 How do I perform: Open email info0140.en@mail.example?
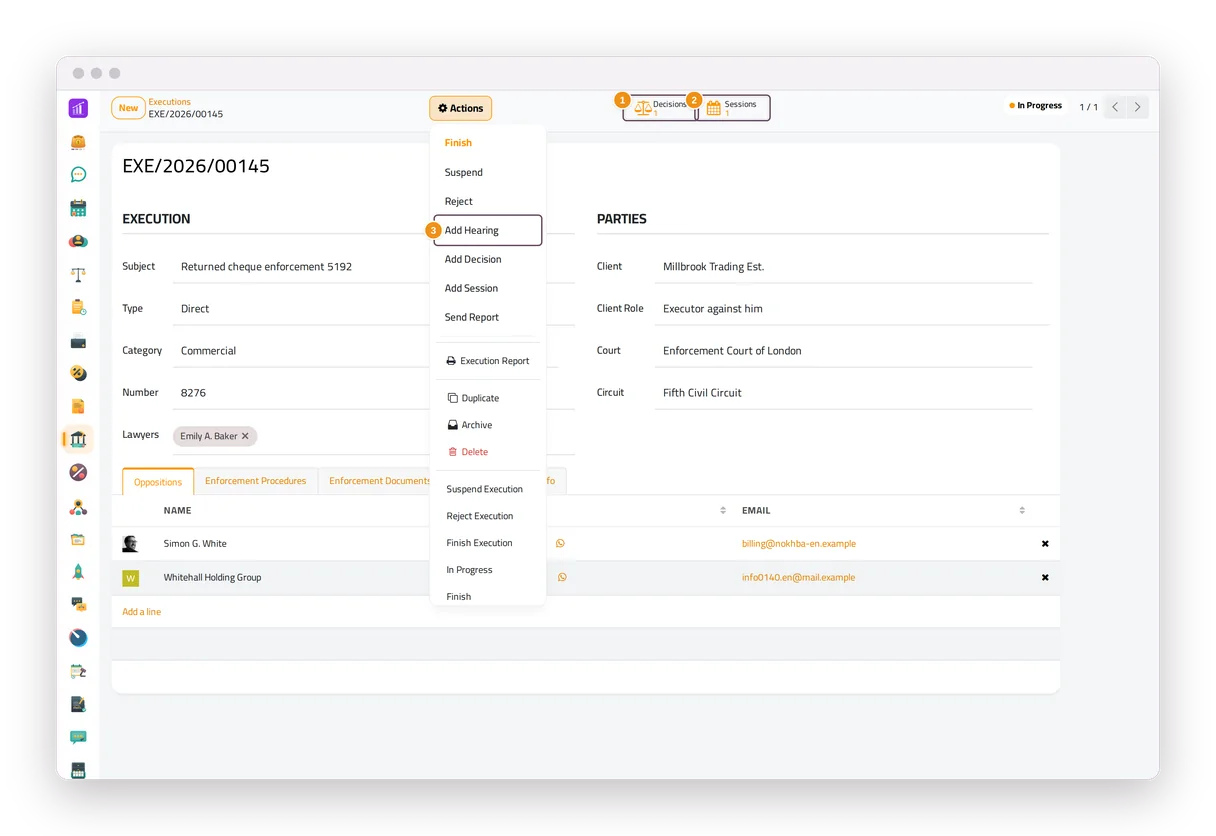click(x=798, y=578)
